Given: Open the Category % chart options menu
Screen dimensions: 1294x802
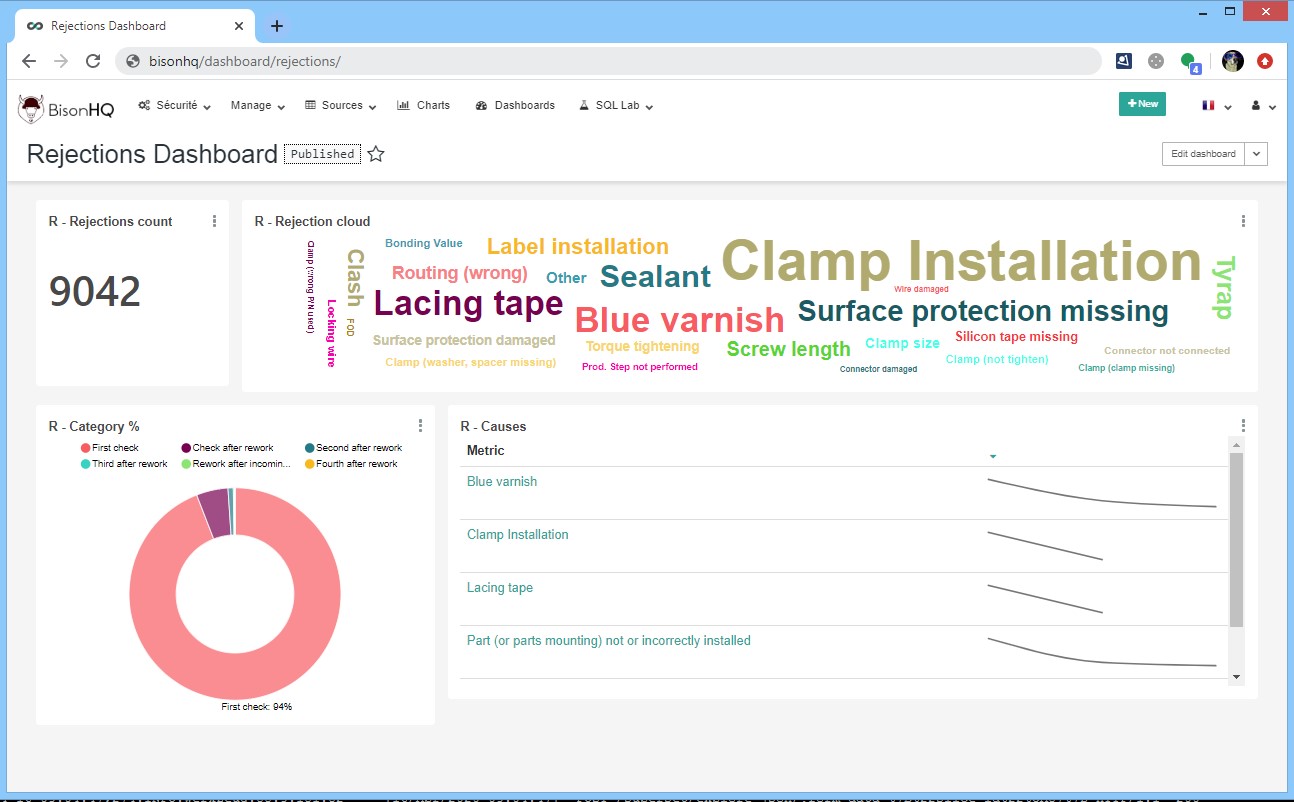Looking at the screenshot, I should 420,426.
